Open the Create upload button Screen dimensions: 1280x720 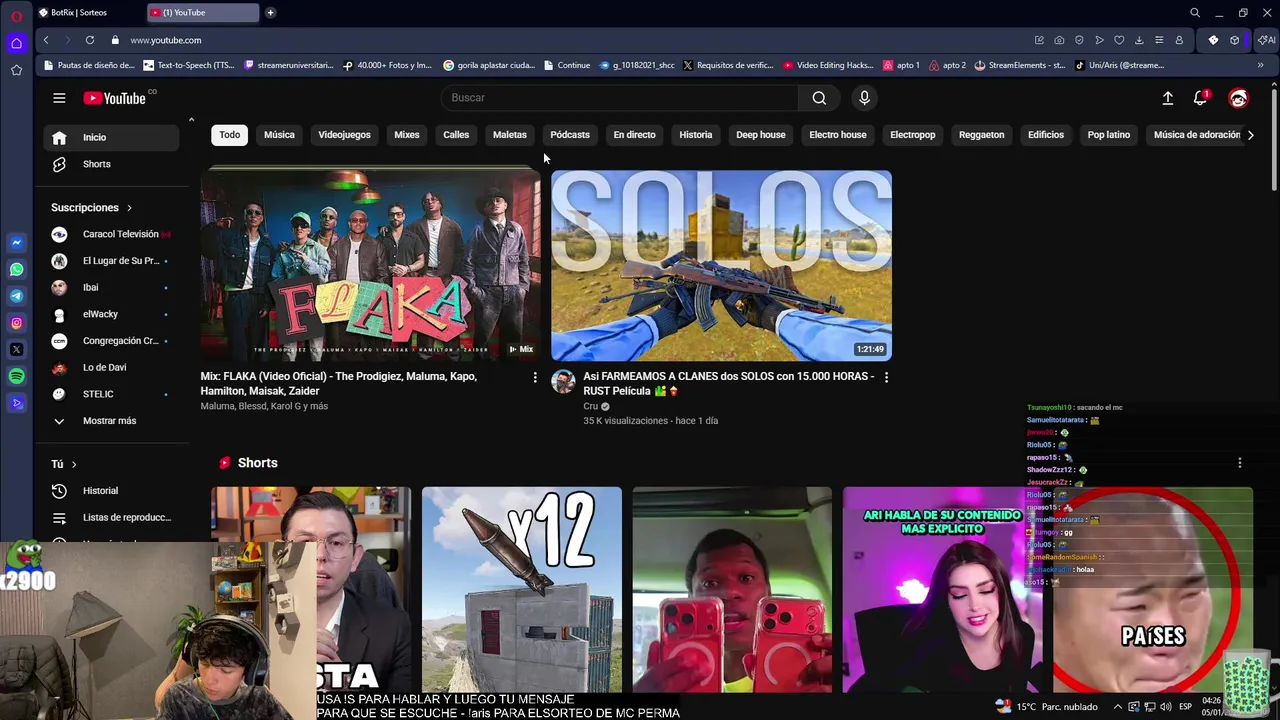[1167, 98]
